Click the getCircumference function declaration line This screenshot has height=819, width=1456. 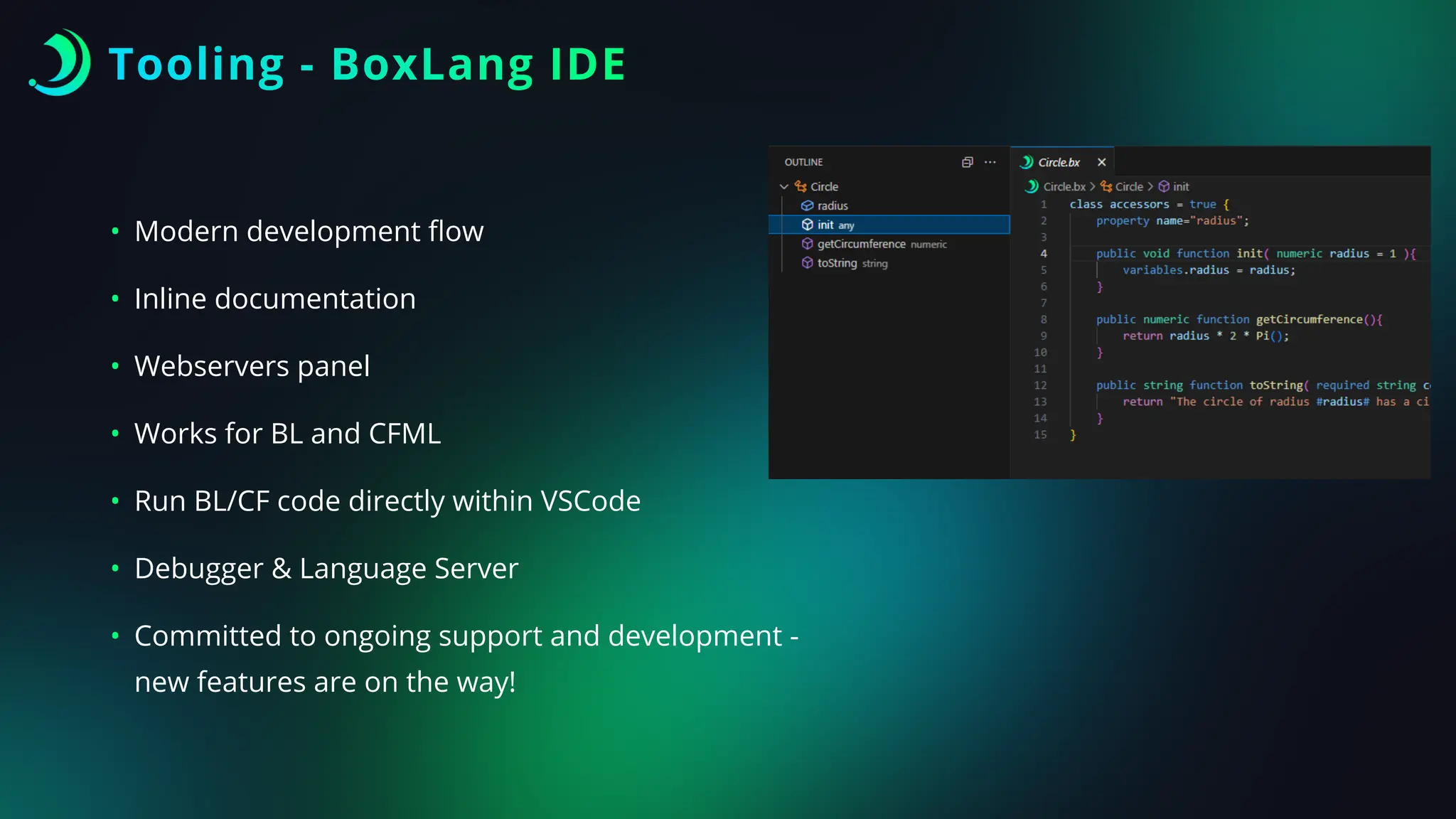pyautogui.click(x=1239, y=319)
